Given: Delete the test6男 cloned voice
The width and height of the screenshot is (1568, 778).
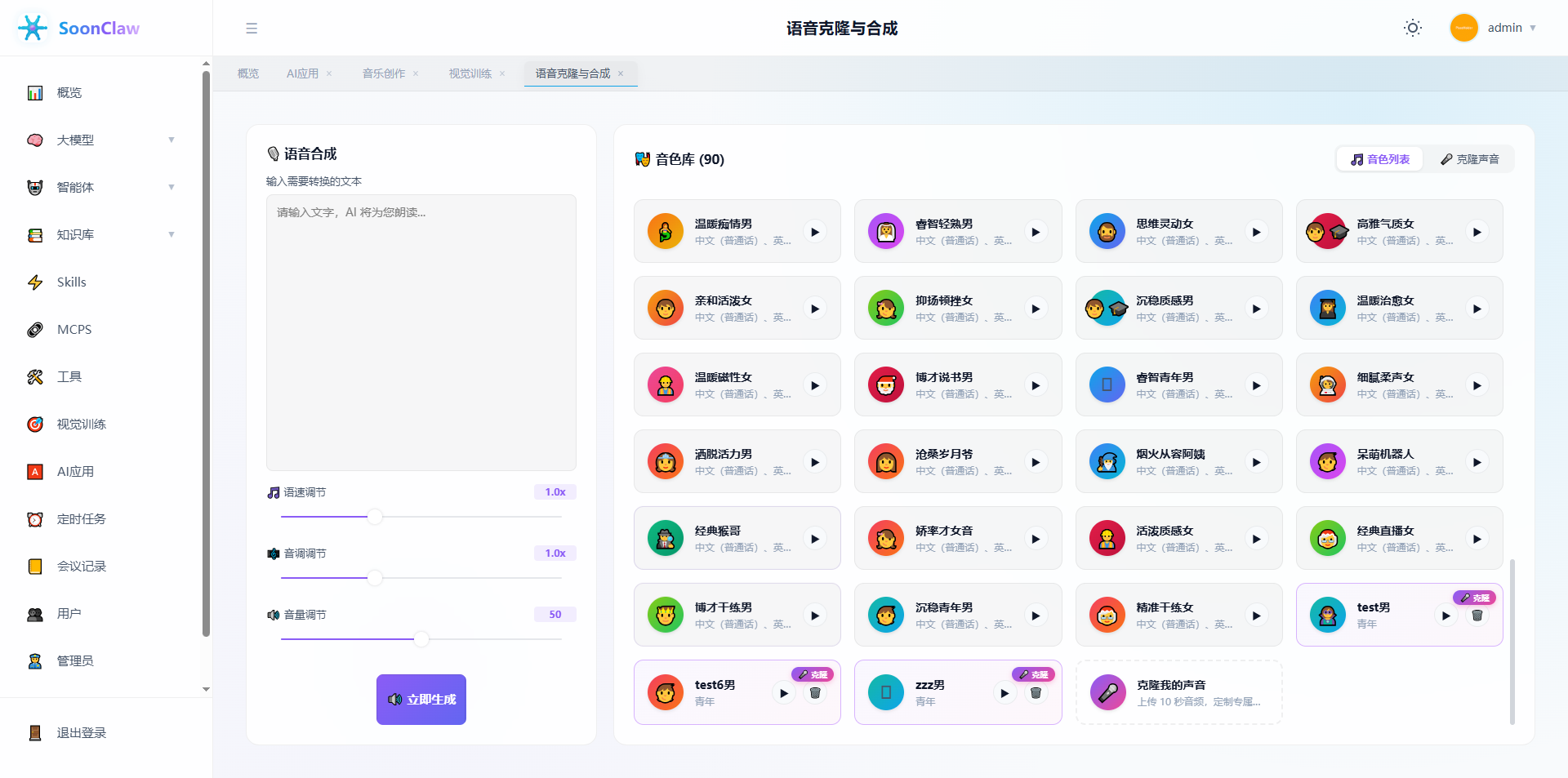Looking at the screenshot, I should pos(815,693).
